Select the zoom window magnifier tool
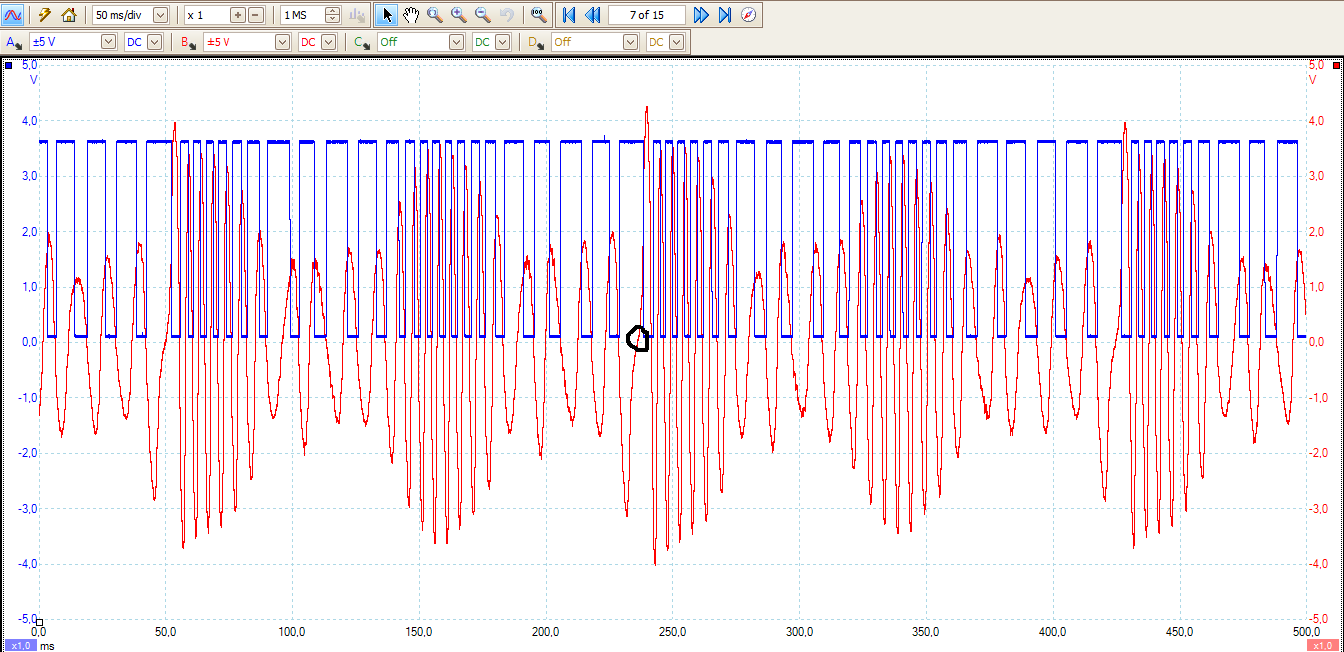This screenshot has height=652, width=1344. coord(435,15)
